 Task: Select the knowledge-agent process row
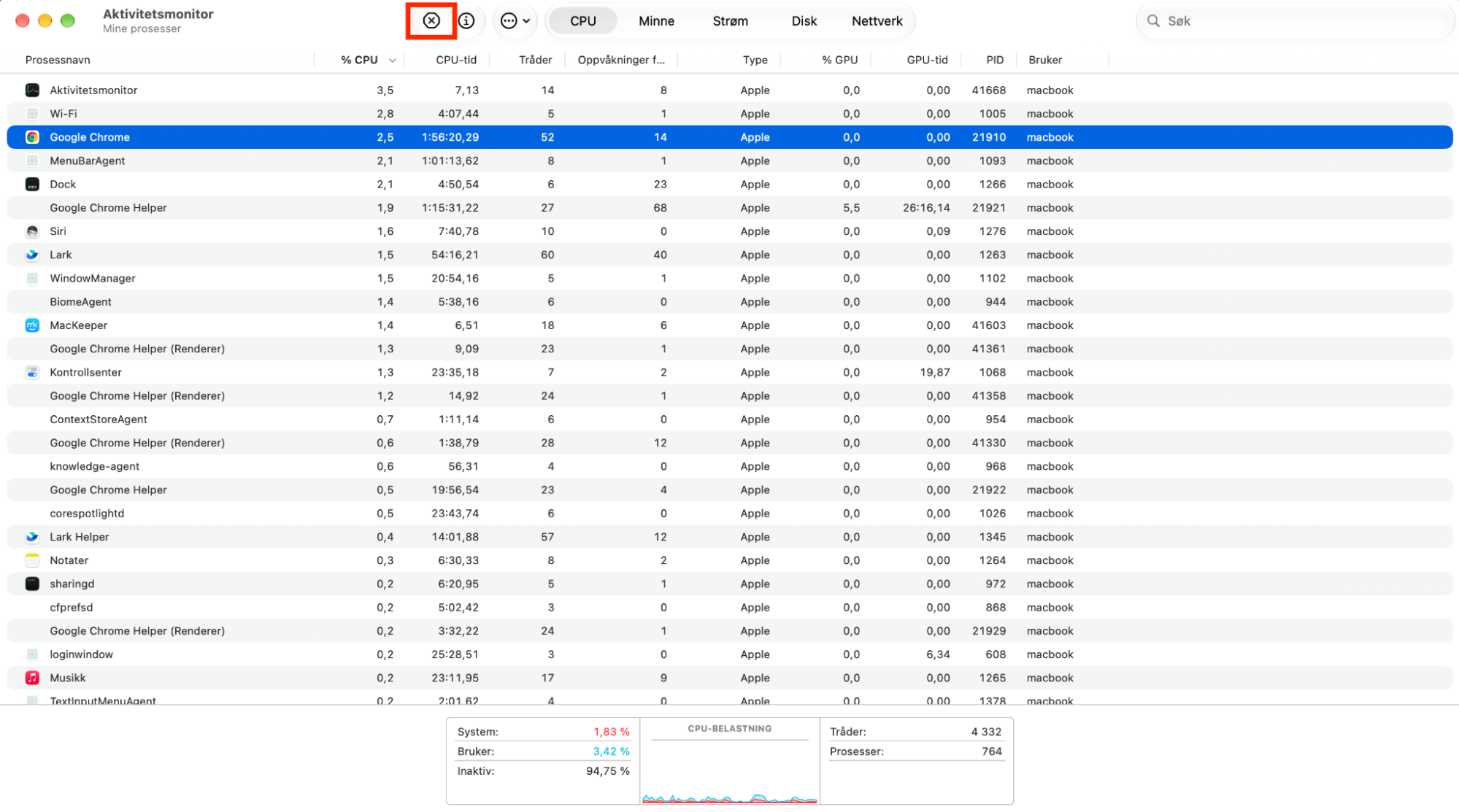pos(730,465)
